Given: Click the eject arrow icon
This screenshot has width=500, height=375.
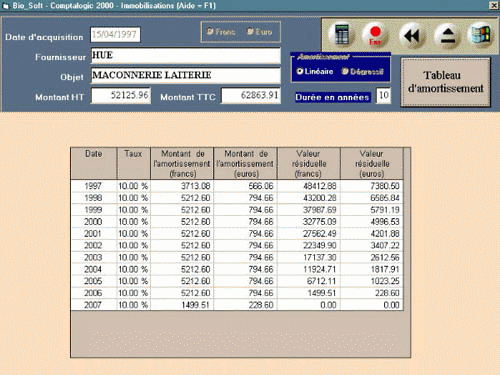Looking at the screenshot, I should [x=447, y=35].
